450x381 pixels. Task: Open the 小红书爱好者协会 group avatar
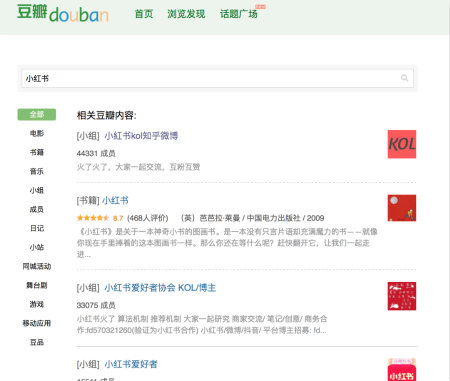tap(402, 296)
